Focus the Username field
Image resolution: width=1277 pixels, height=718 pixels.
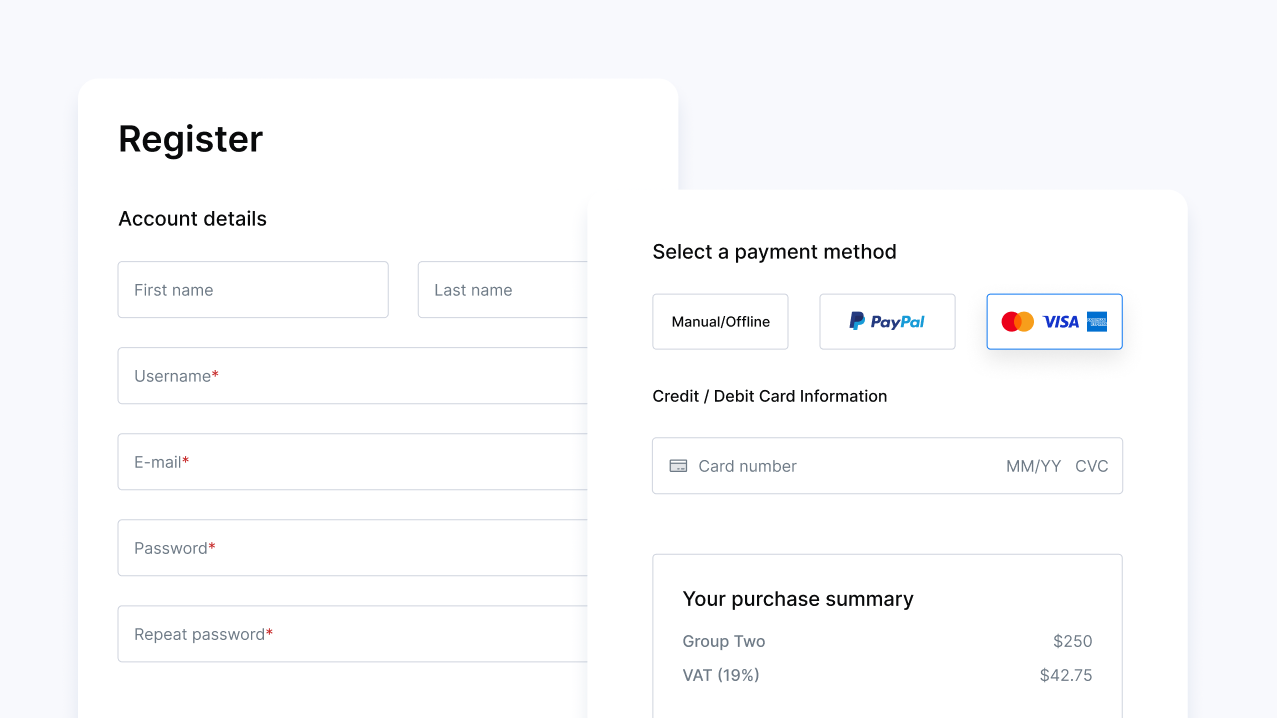353,376
